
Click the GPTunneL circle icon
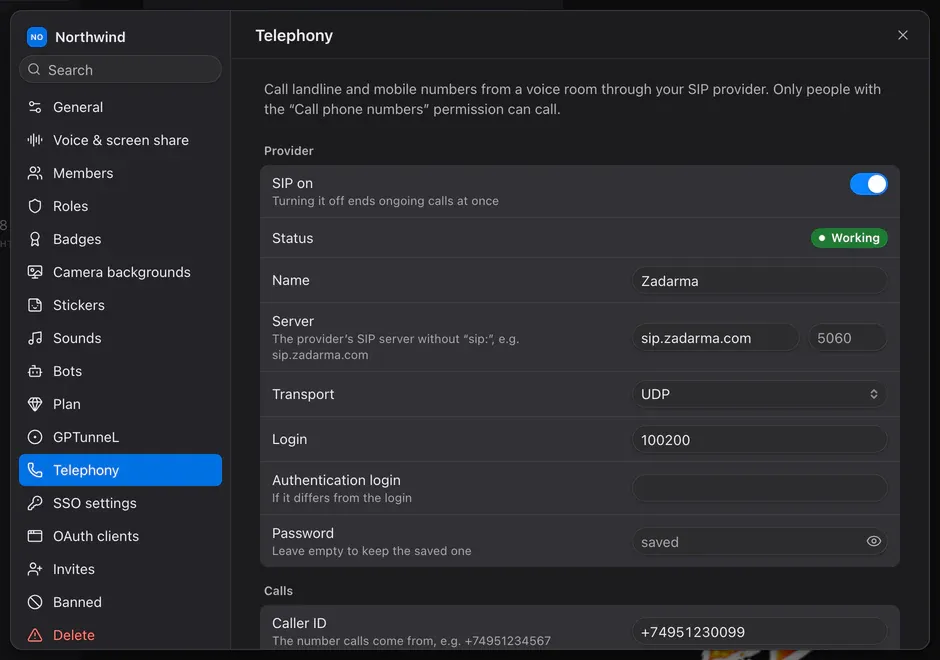[x=35, y=437]
